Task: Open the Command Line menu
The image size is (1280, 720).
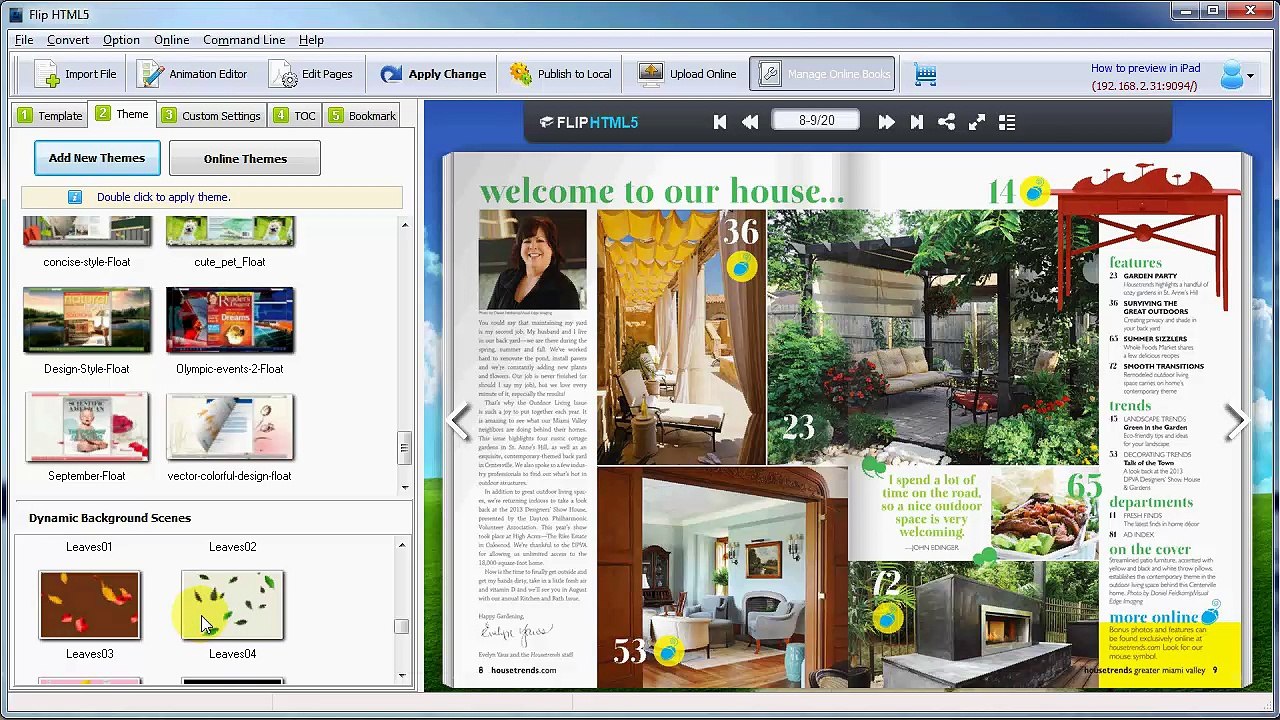Action: coord(244,40)
